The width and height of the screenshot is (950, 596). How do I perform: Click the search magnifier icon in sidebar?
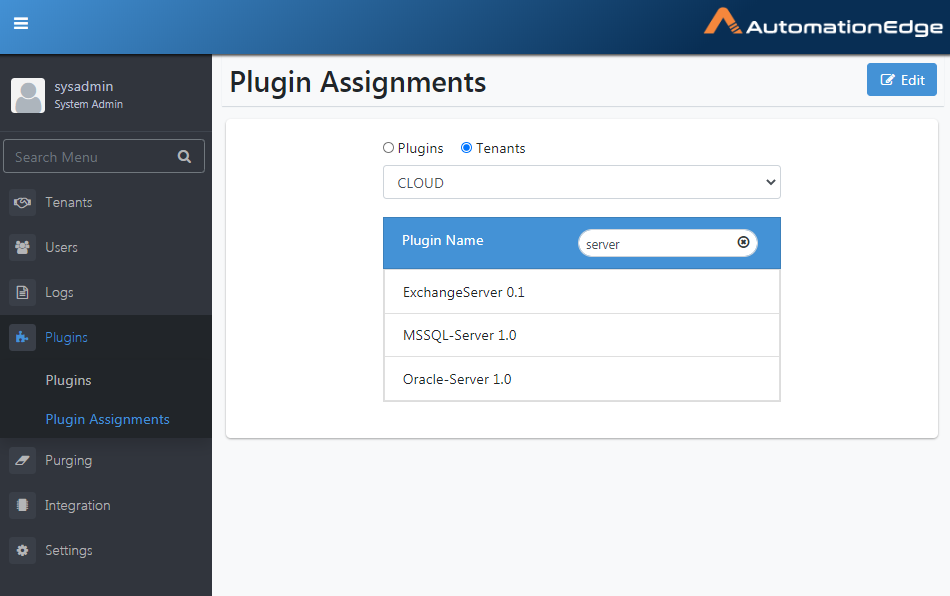pyautogui.click(x=184, y=157)
